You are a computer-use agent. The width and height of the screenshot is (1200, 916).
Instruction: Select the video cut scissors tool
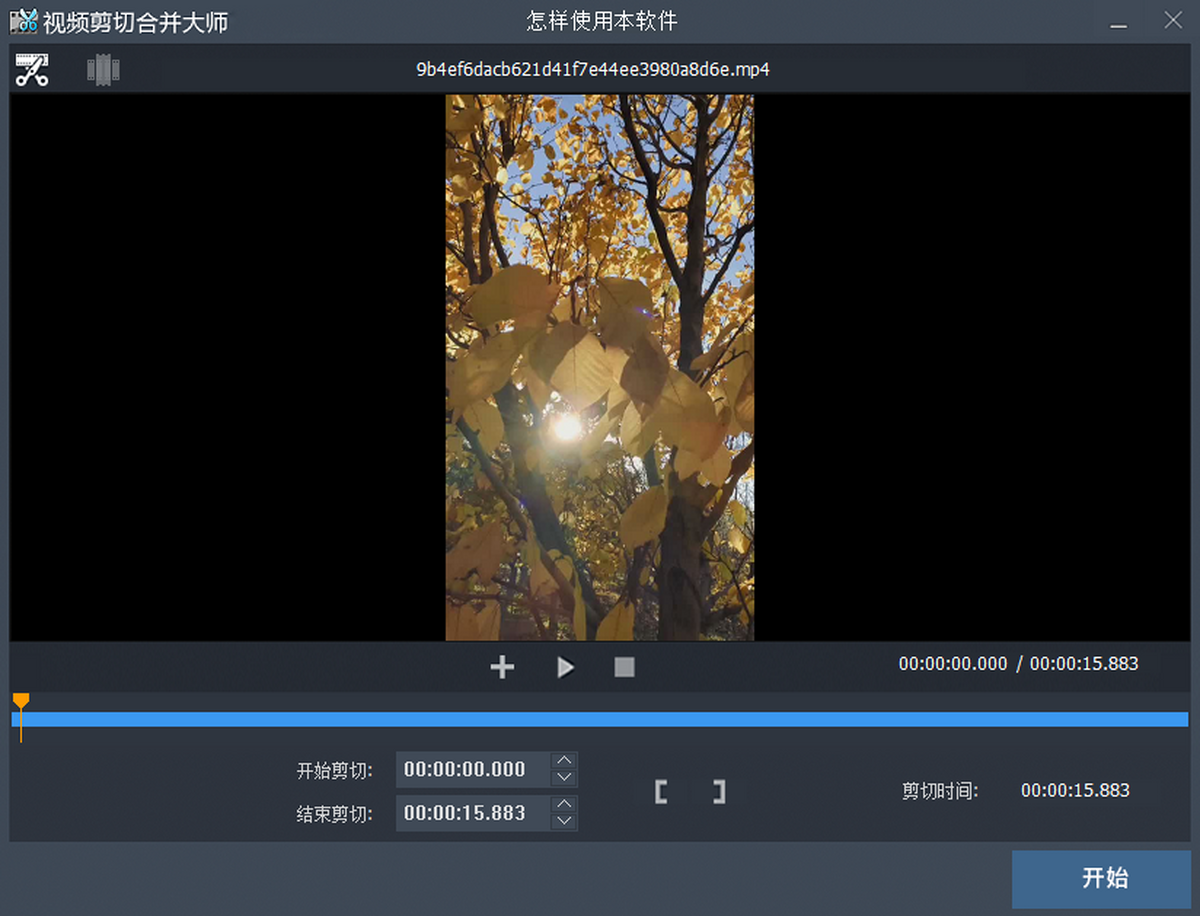coord(32,70)
